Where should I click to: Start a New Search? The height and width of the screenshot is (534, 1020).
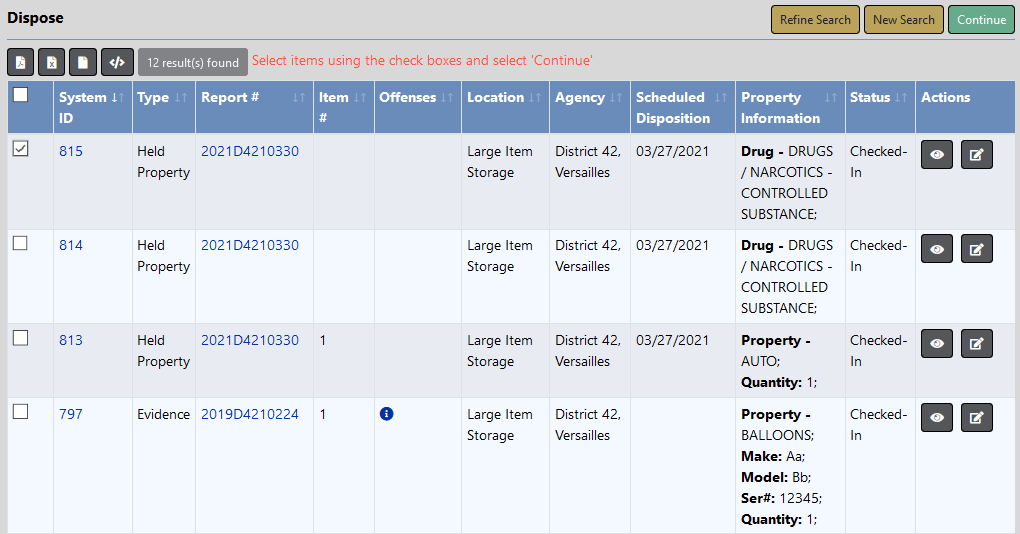pyautogui.click(x=903, y=20)
